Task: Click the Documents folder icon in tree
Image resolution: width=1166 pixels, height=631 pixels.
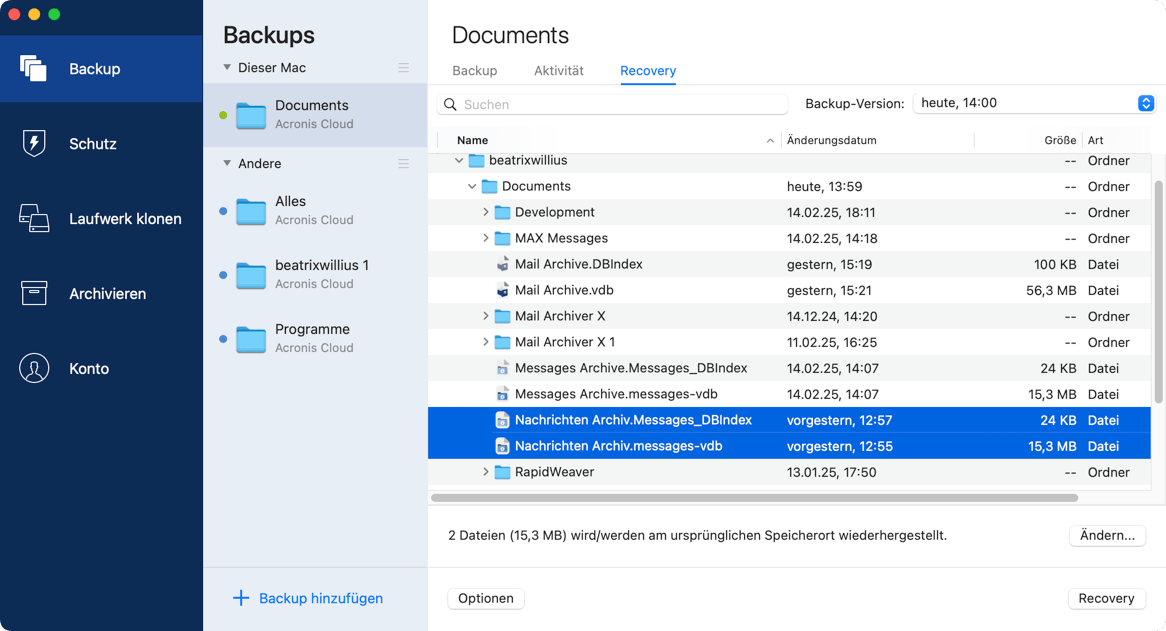Action: (489, 187)
